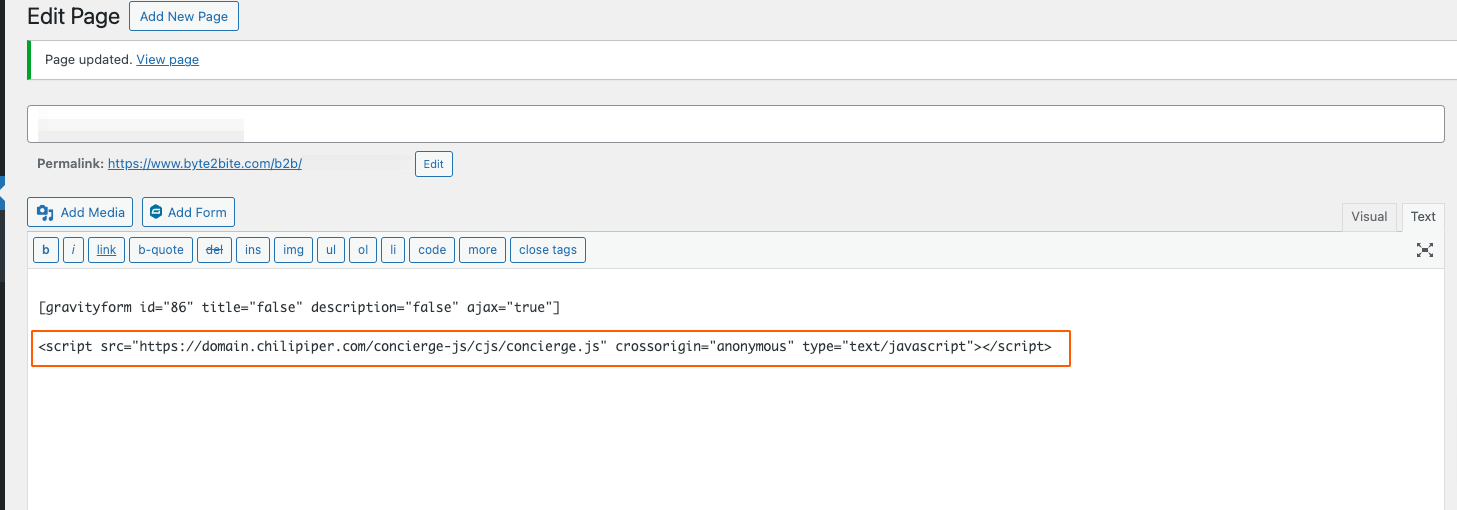Click Edit next to the permalink

434,164
